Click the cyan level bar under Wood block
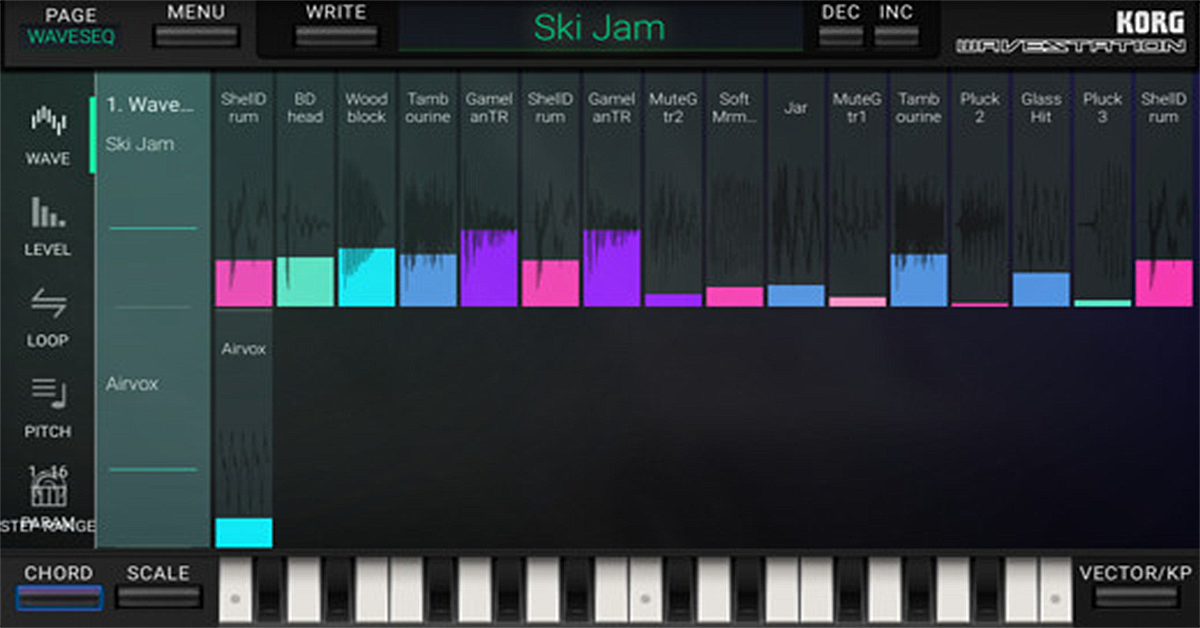Screen dimensions: 1200x628 click(367, 277)
